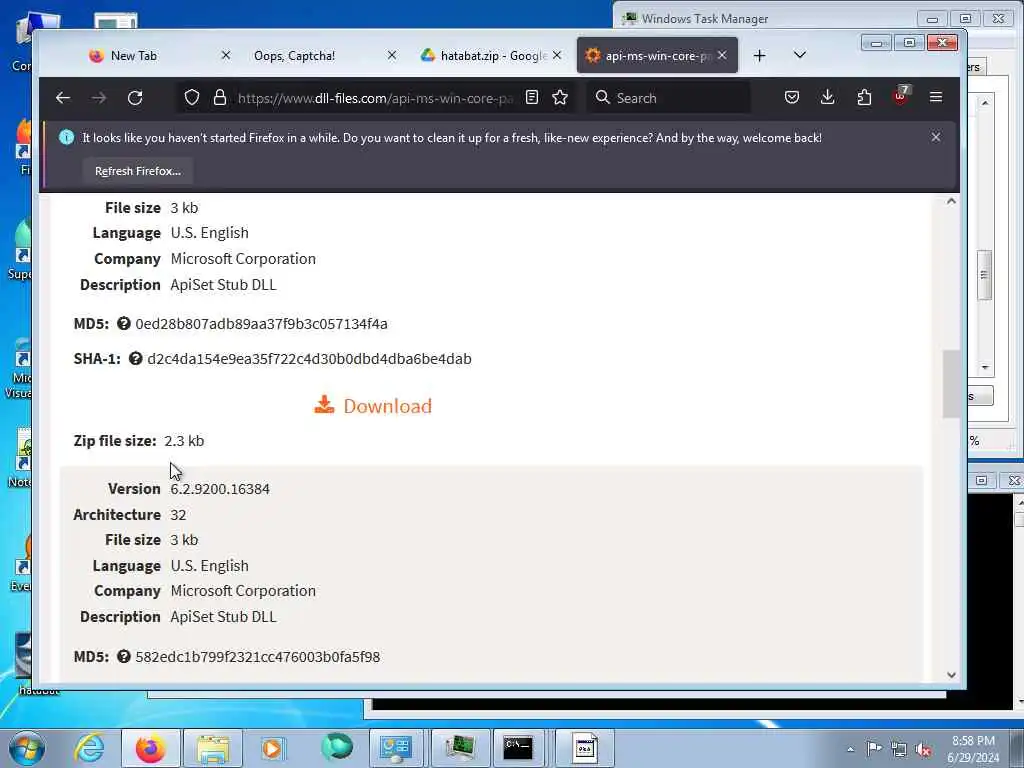Image resolution: width=1024 pixels, height=768 pixels.
Task: Click the MD5 help icon beside 0ed28b807adb
Action: [x=123, y=323]
